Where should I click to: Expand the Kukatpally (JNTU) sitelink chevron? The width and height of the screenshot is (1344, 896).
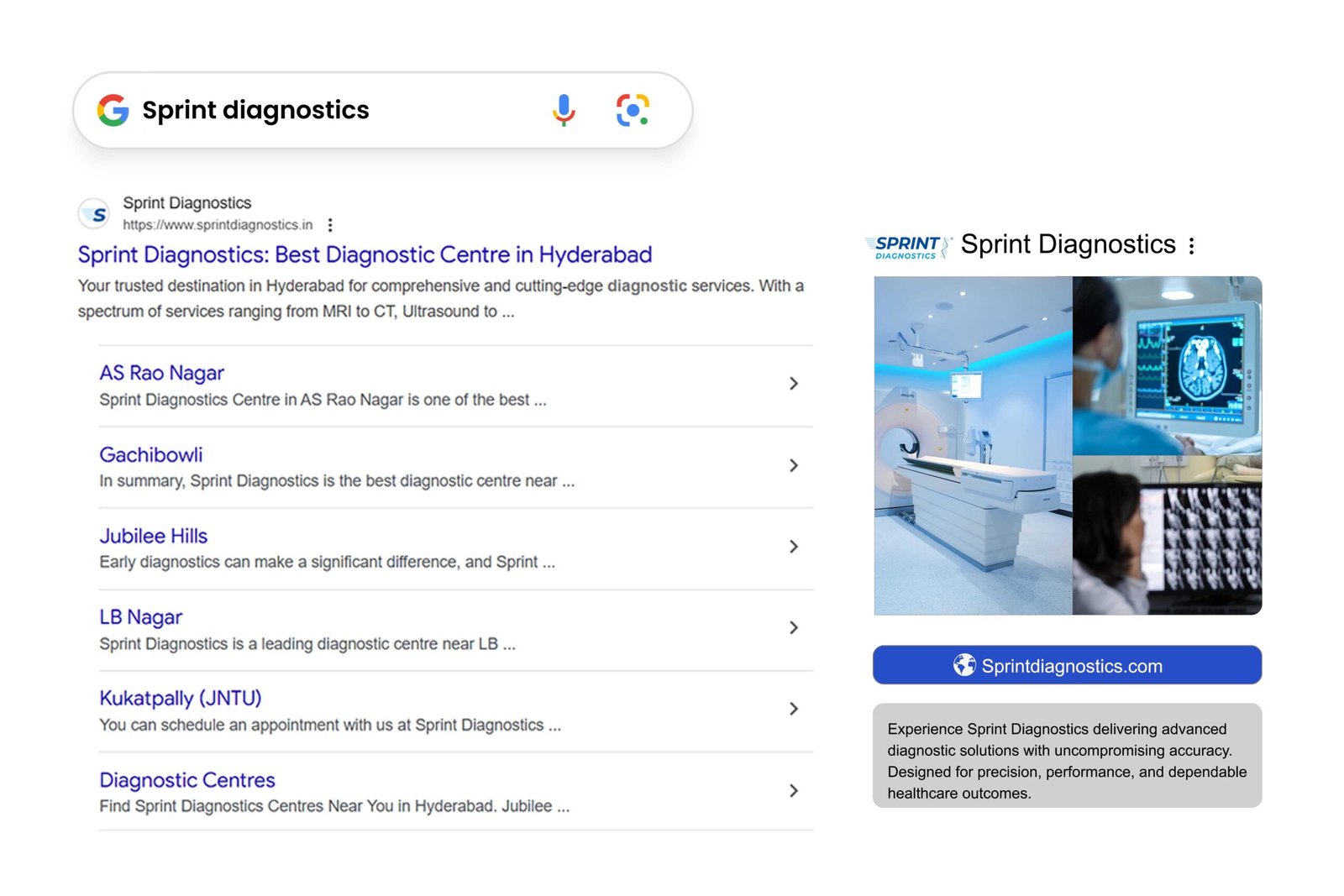pos(793,709)
